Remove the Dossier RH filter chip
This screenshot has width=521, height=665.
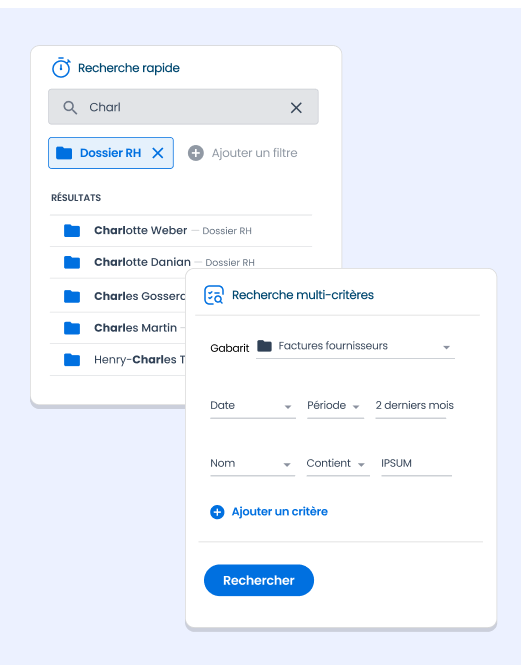(x=158, y=153)
